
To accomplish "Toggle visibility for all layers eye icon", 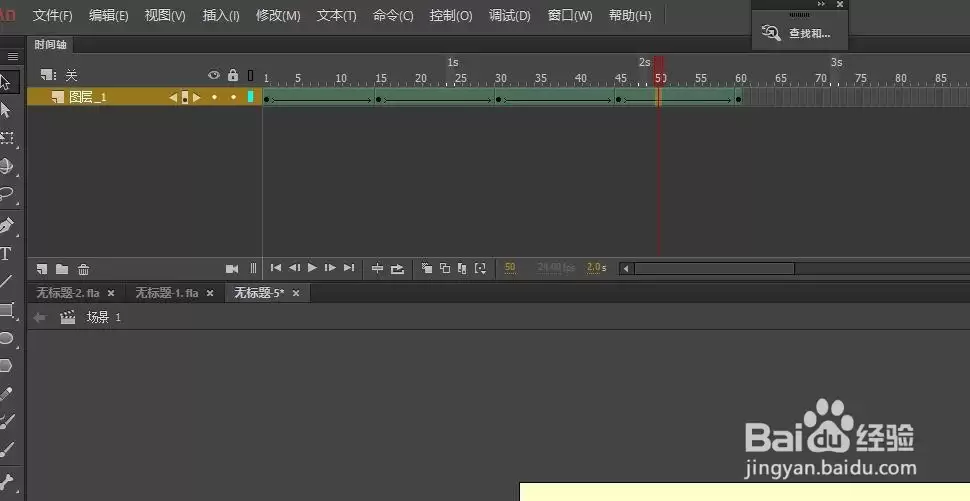I will click(x=214, y=75).
